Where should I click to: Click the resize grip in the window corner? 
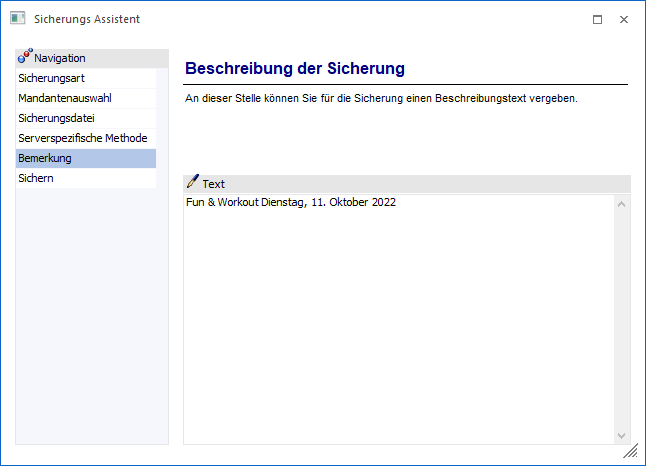click(631, 452)
